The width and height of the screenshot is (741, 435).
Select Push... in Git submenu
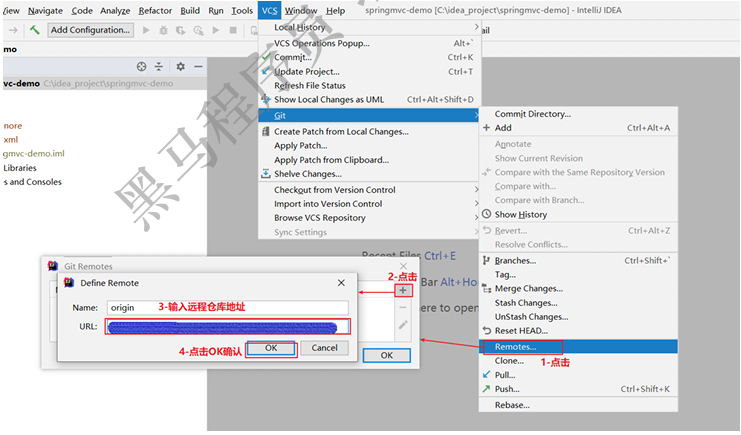tap(578, 389)
